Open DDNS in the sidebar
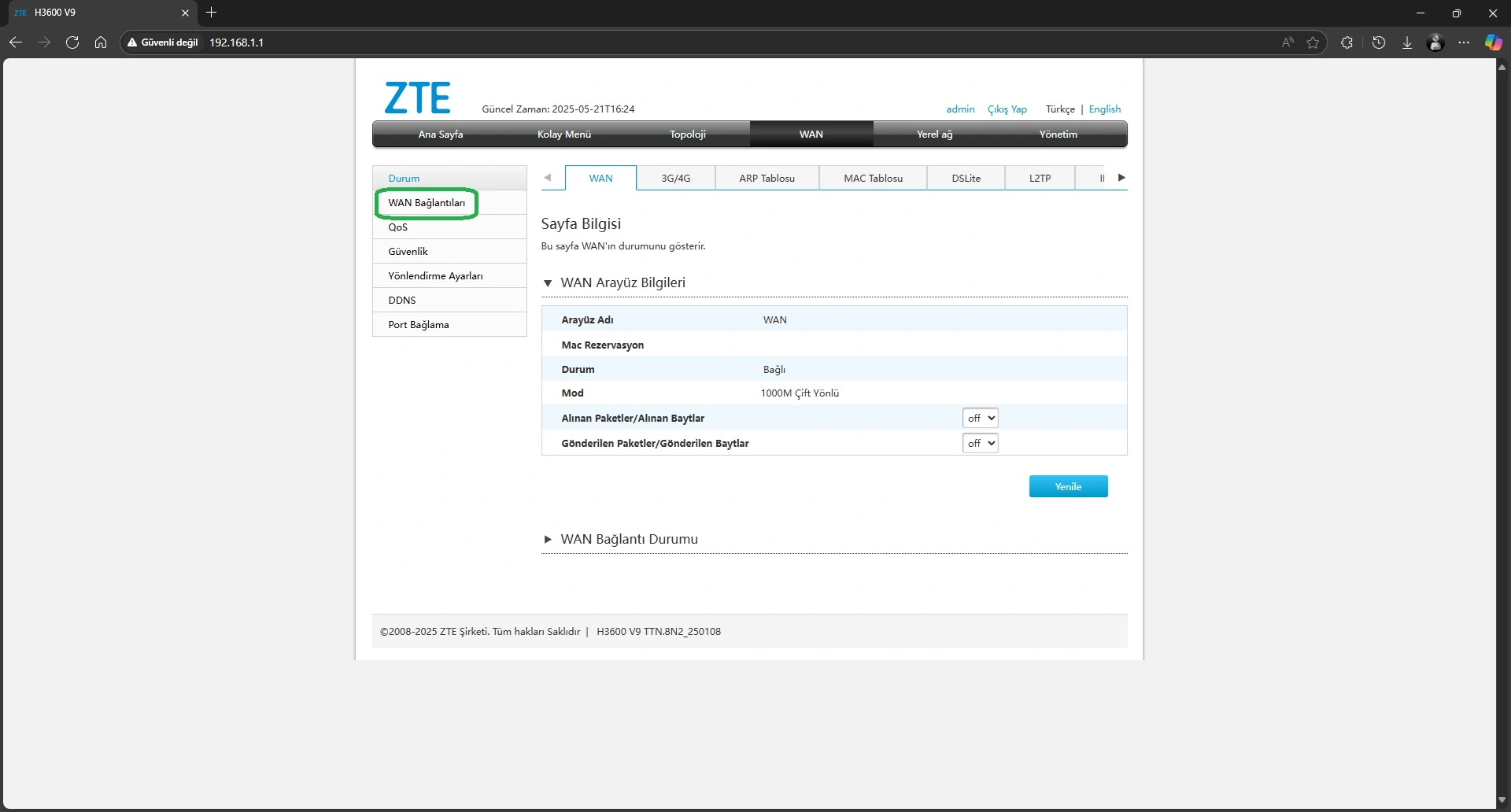 click(x=449, y=301)
